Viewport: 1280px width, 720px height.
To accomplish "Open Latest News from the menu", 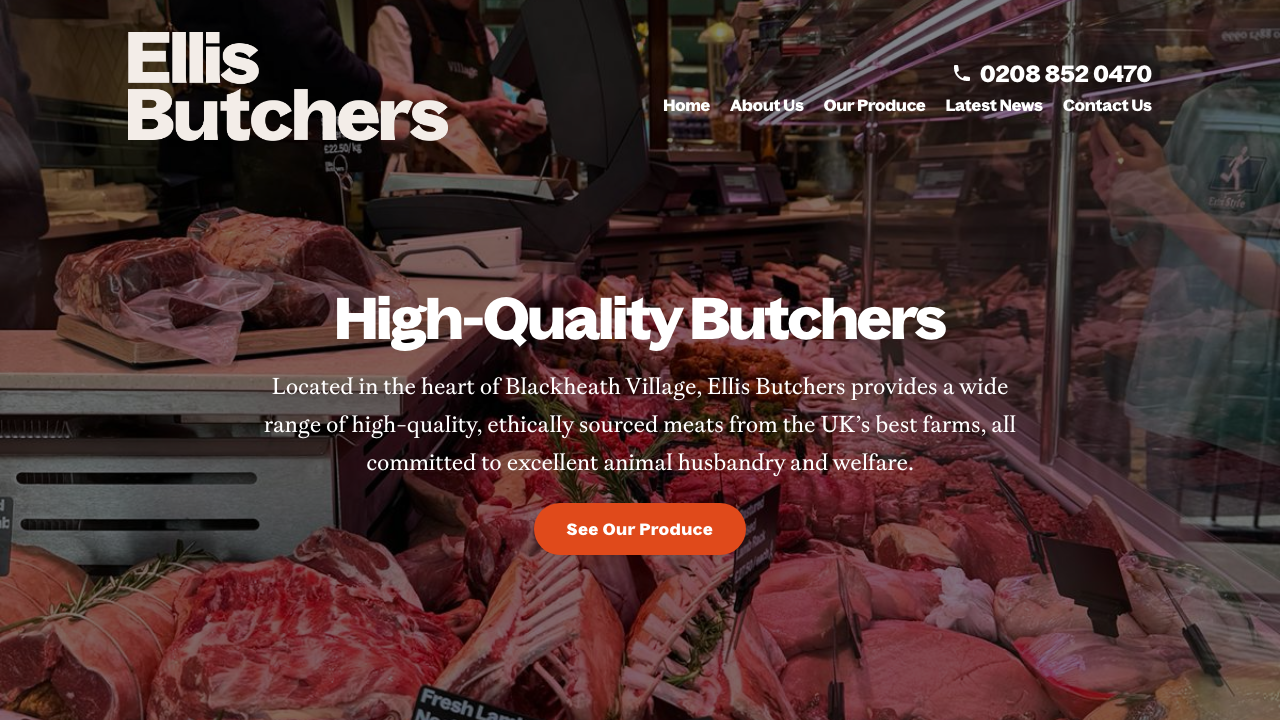I will coord(994,105).
